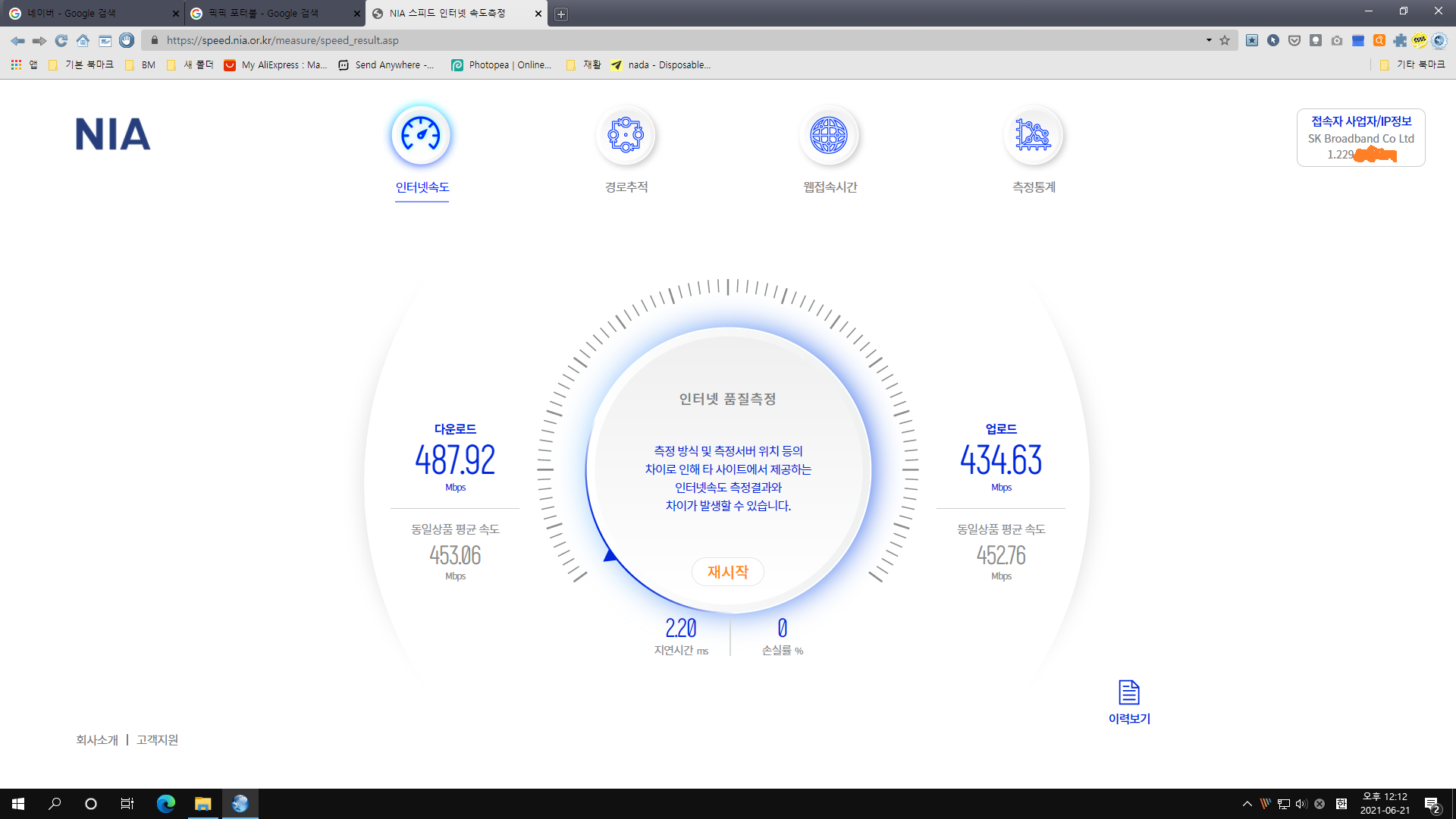Image resolution: width=1456 pixels, height=819 pixels.
Task: Click the lightbulb extension icon
Action: click(1316, 40)
